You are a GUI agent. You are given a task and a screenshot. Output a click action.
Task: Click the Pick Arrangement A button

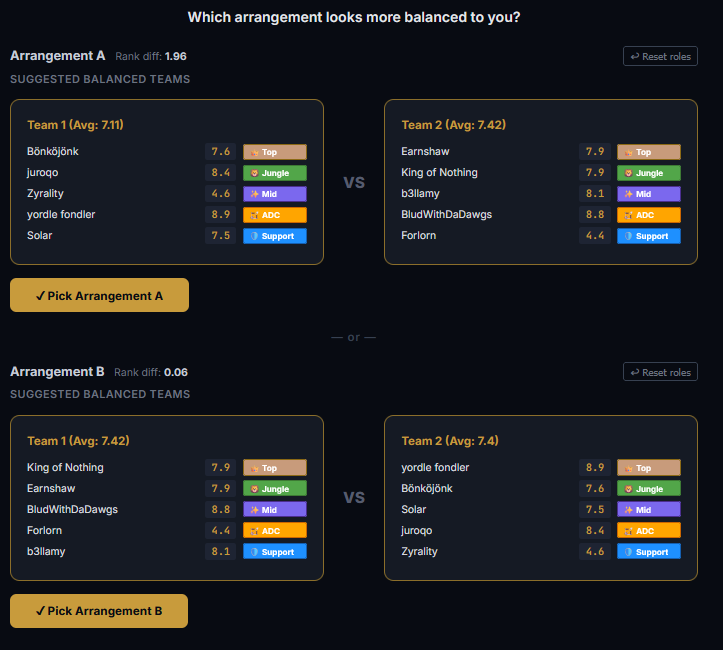(x=99, y=295)
